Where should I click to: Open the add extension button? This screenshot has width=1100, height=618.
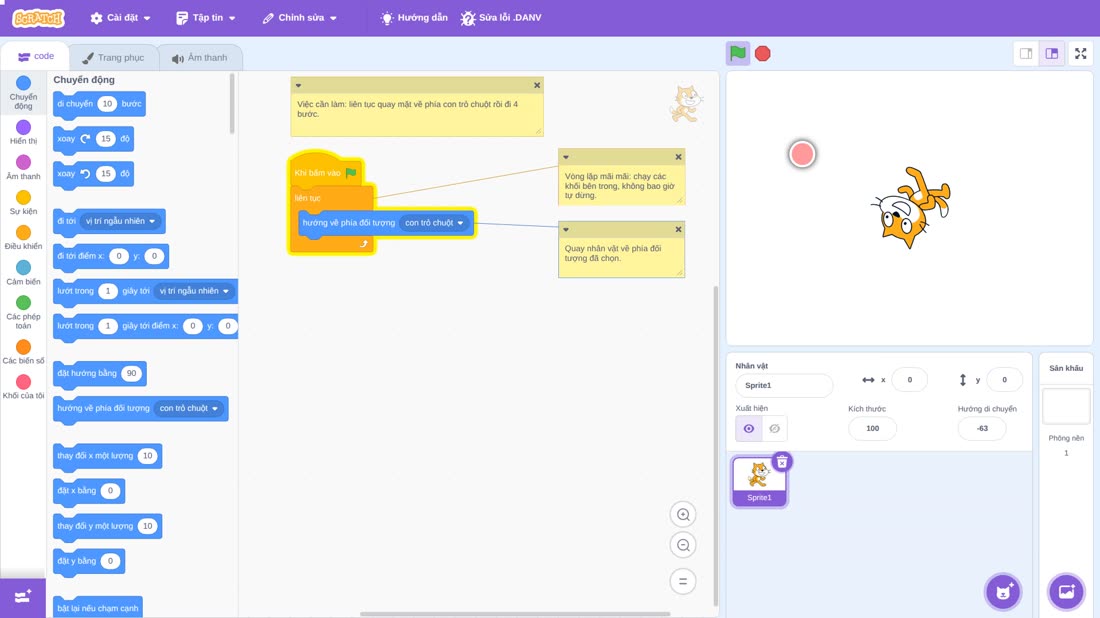[x=22, y=597]
